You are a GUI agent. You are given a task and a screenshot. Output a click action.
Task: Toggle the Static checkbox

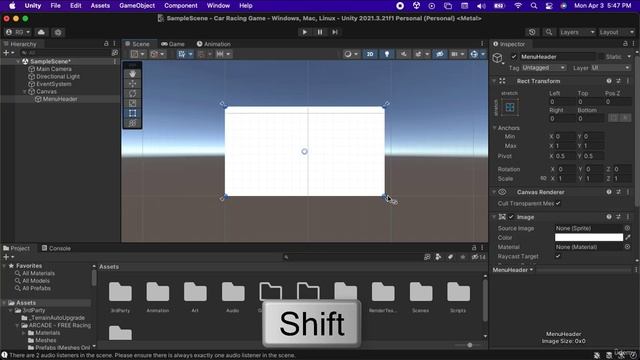pos(601,57)
